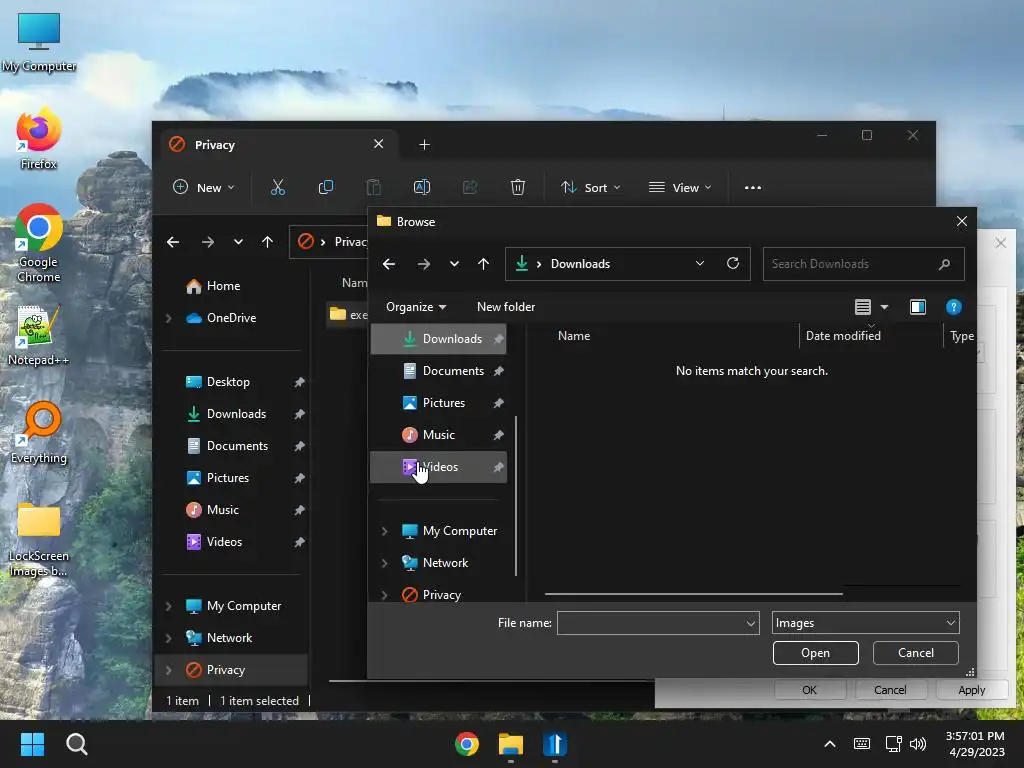Open the volume control in system tray
This screenshot has width=1024, height=768.
click(918, 744)
